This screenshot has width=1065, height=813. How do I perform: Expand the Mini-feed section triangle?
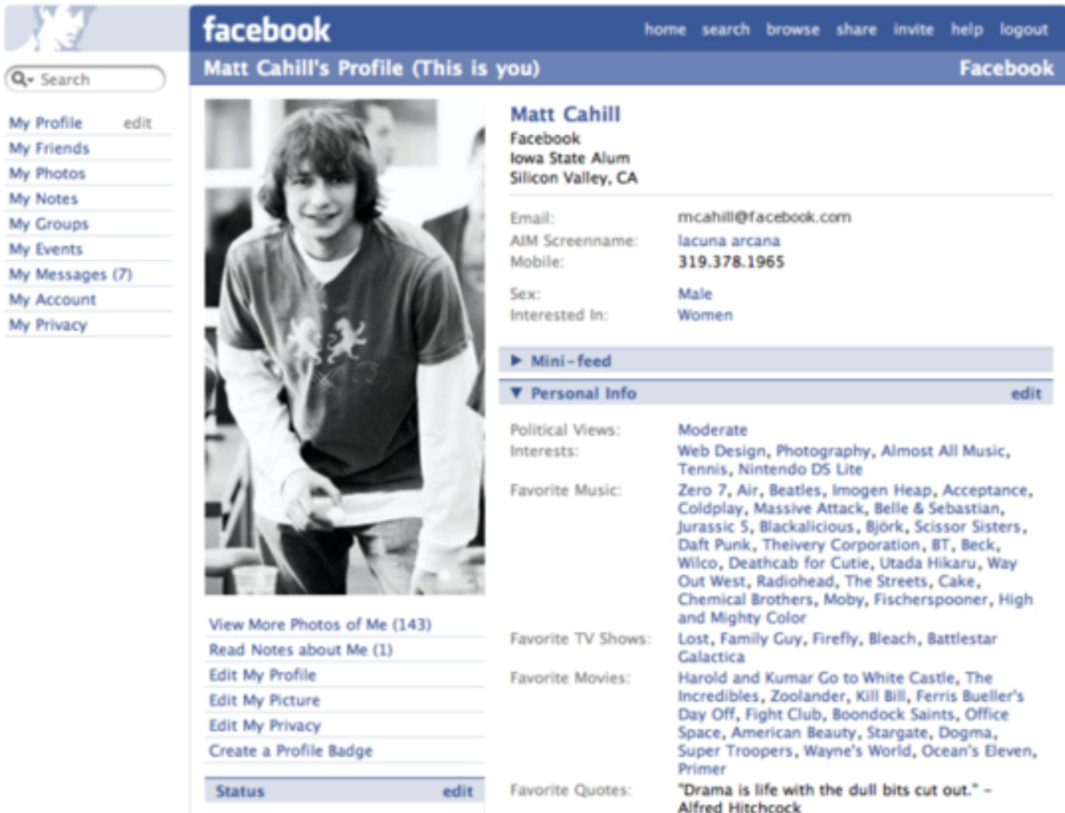point(516,361)
